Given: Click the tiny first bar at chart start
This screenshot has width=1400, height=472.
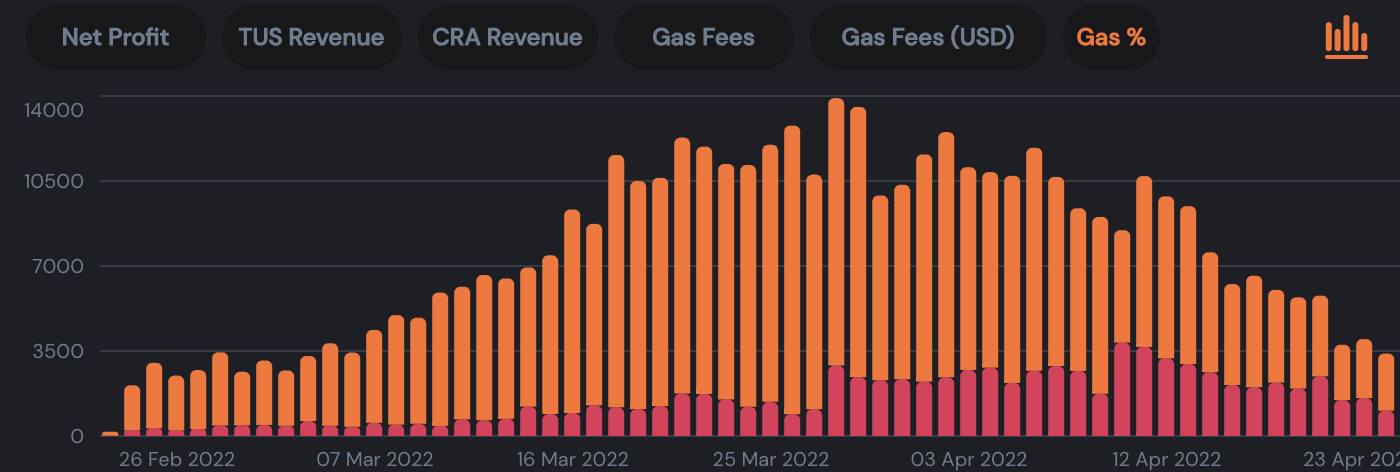Looking at the screenshot, I should pyautogui.click(x=110, y=434).
